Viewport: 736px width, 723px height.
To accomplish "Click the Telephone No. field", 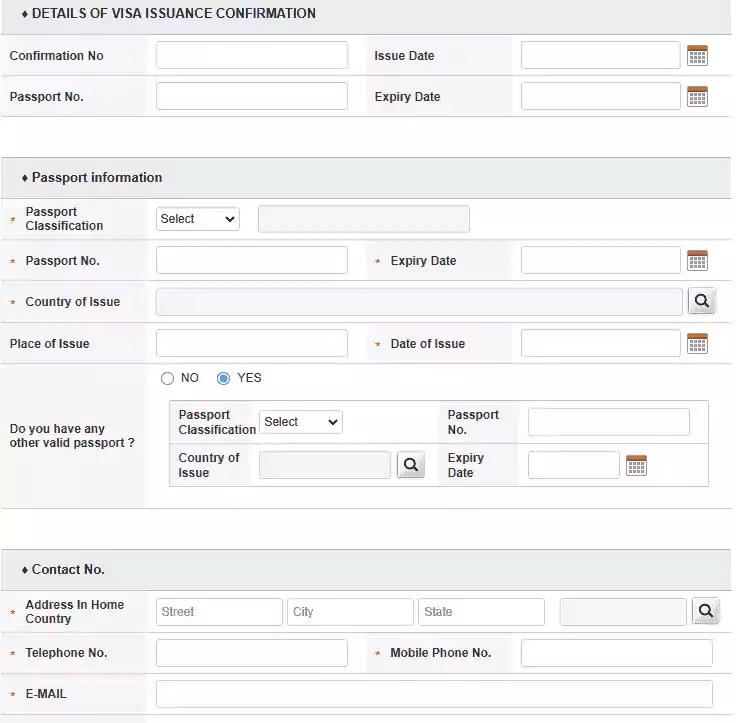I will pos(252,653).
